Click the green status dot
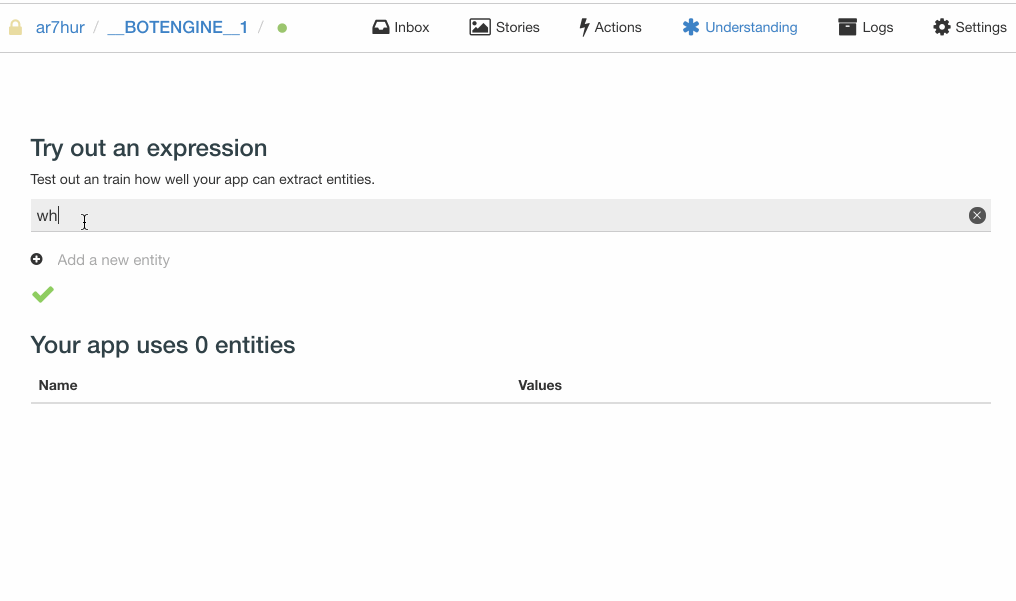Viewport: 1016px width, 601px height. 282,28
